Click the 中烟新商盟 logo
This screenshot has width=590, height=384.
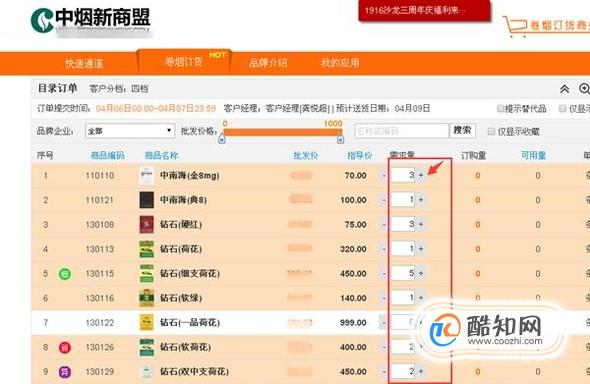[x=90, y=21]
